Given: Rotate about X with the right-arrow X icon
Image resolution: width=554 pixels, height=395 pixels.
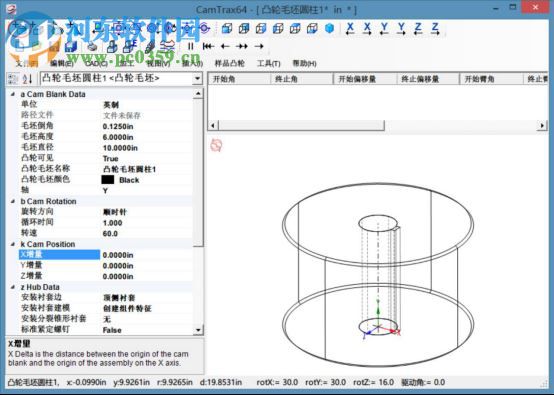Looking at the screenshot, I should tap(367, 28).
